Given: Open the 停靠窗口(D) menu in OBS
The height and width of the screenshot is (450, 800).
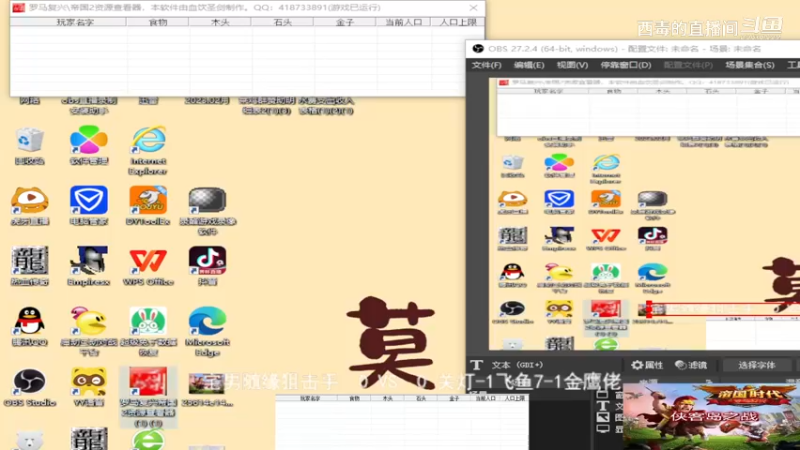Looking at the screenshot, I should pos(626,65).
